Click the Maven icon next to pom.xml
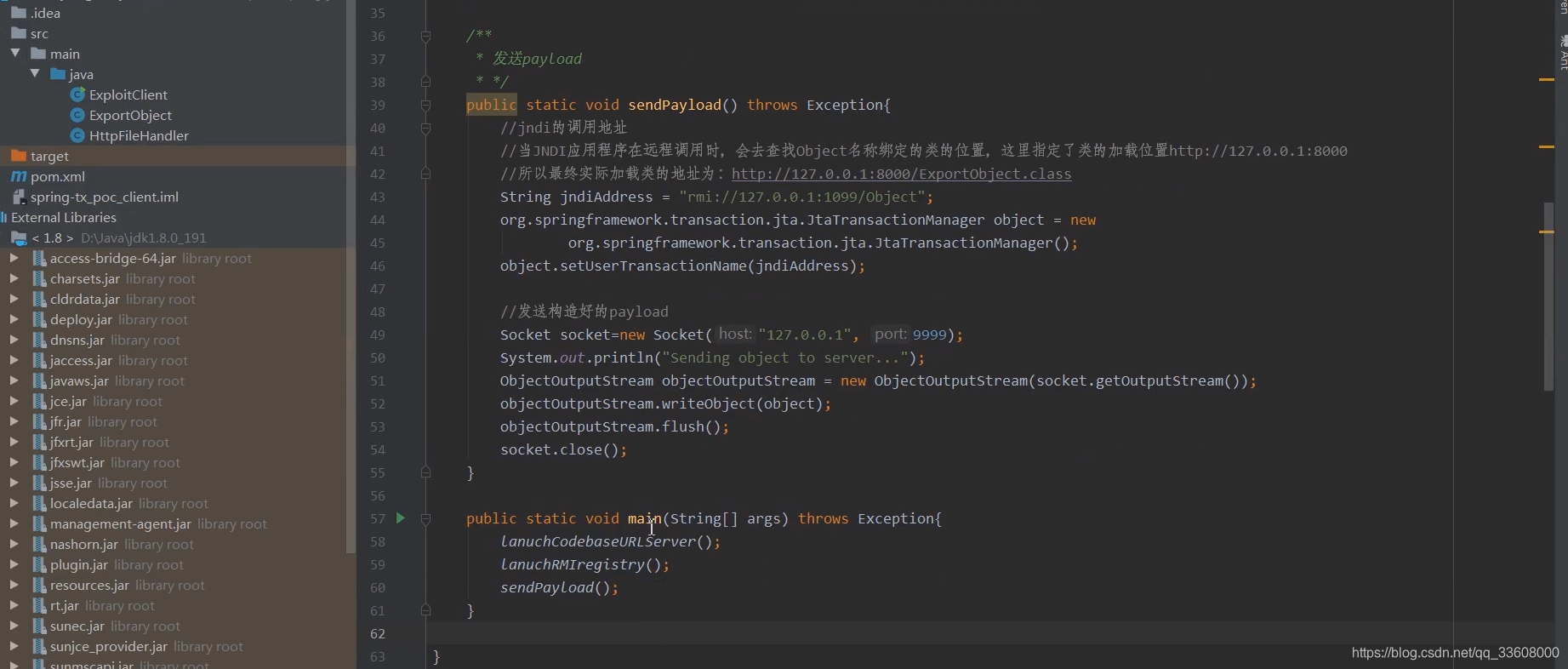Image resolution: width=1568 pixels, height=669 pixels. pyautogui.click(x=18, y=176)
